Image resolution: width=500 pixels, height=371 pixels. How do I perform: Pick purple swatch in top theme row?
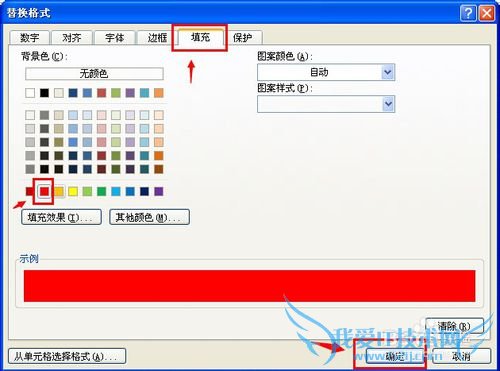130,93
